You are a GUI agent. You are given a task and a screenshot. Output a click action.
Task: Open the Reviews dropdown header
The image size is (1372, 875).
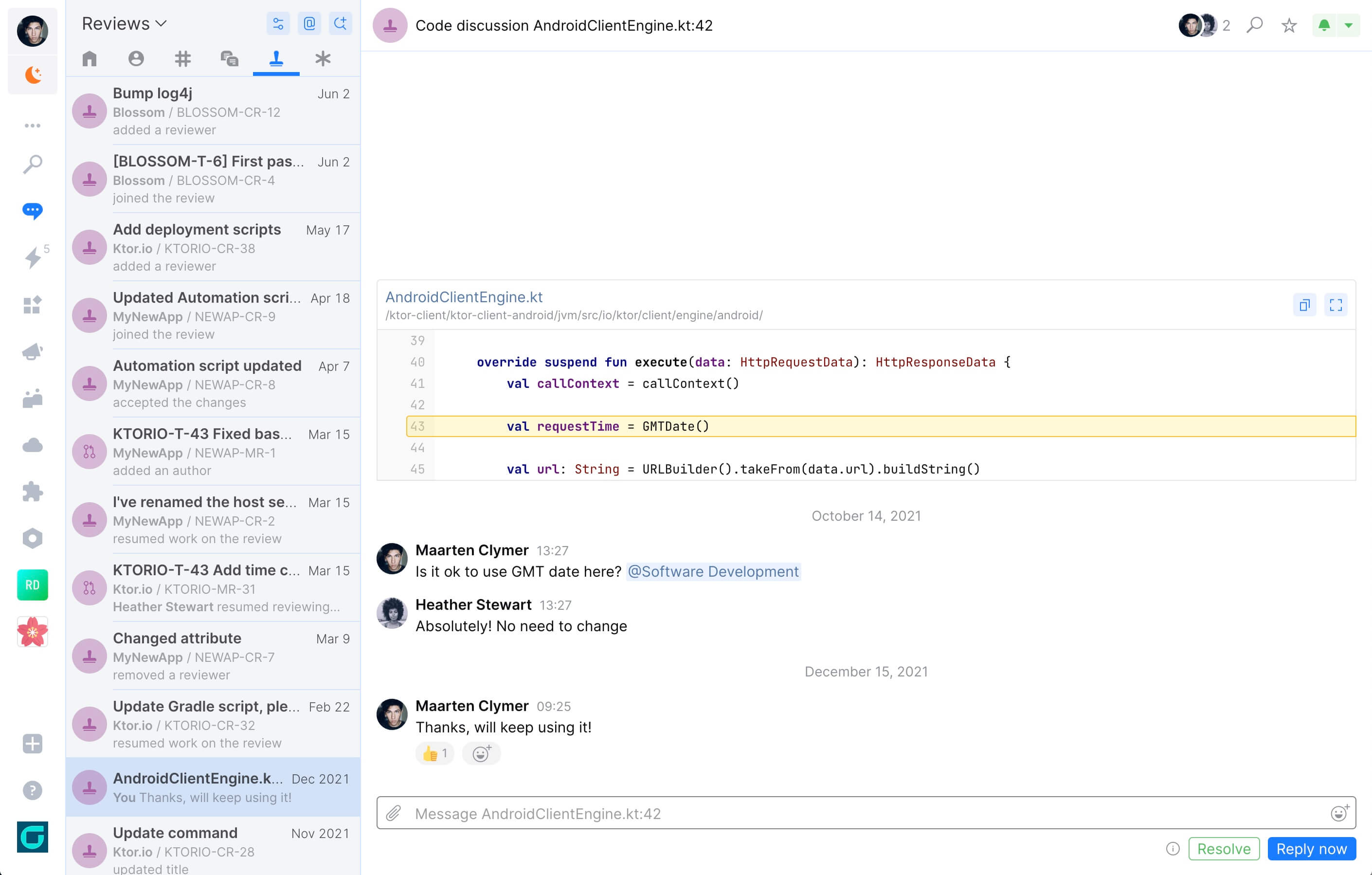[x=124, y=23]
